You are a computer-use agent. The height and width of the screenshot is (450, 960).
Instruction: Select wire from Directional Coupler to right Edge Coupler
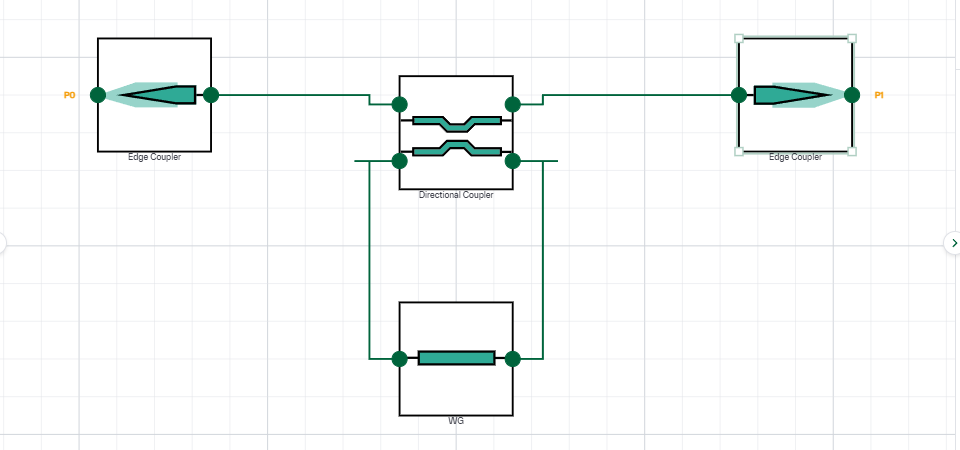(x=637, y=95)
